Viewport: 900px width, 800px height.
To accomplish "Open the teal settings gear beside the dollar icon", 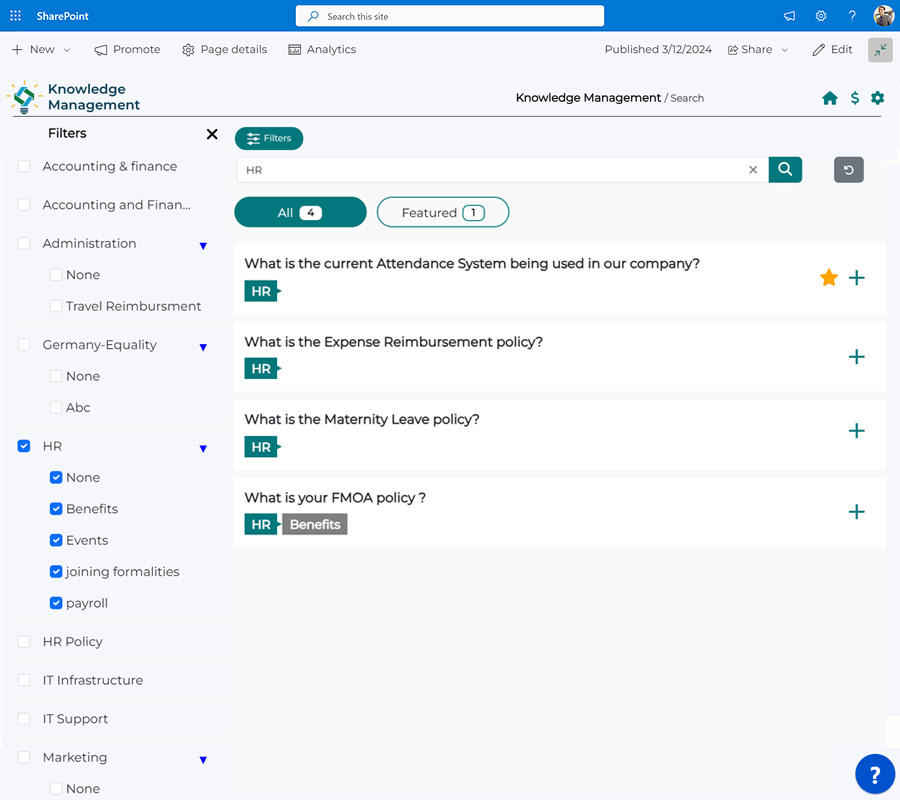I will [x=878, y=97].
